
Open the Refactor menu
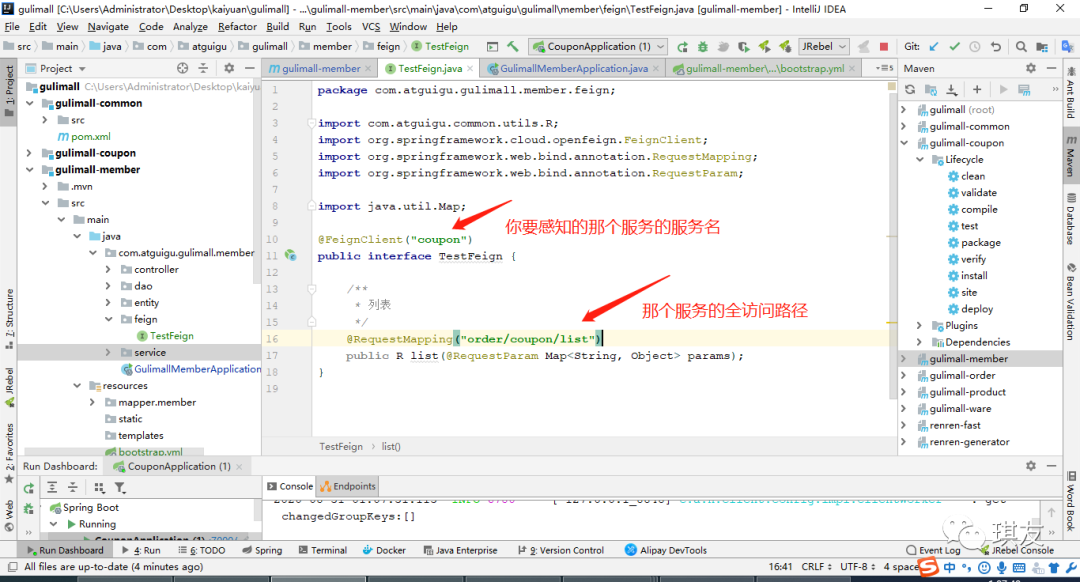237,26
